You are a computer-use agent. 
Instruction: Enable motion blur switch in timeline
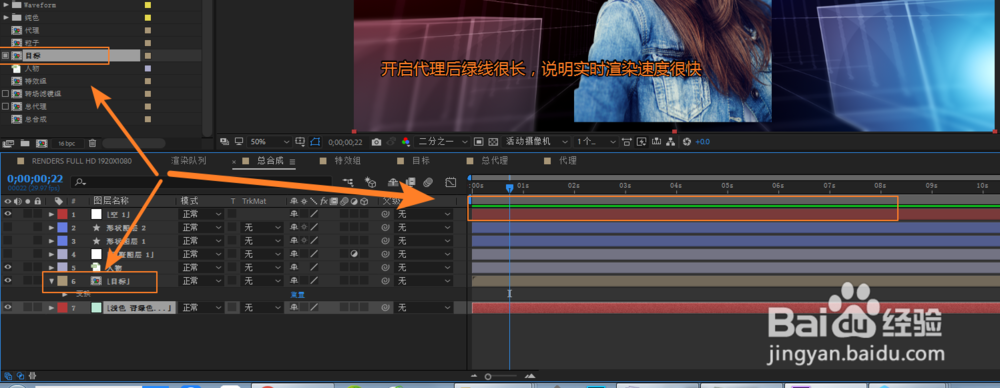point(428,182)
